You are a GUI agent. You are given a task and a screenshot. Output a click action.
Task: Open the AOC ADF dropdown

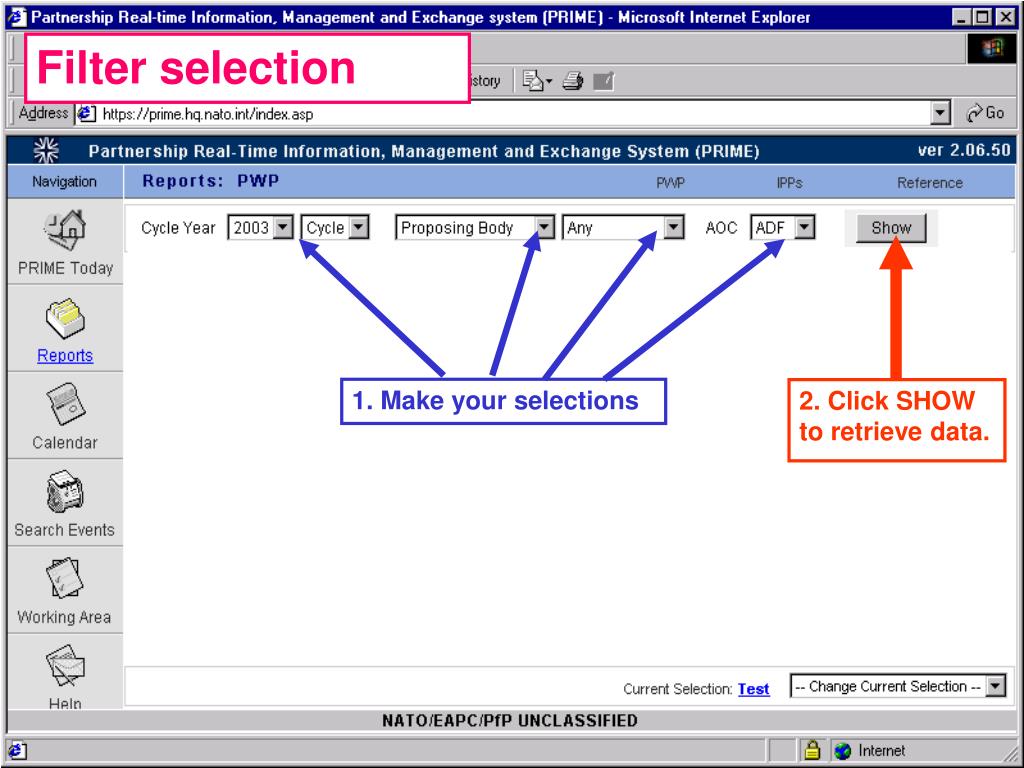tap(782, 227)
